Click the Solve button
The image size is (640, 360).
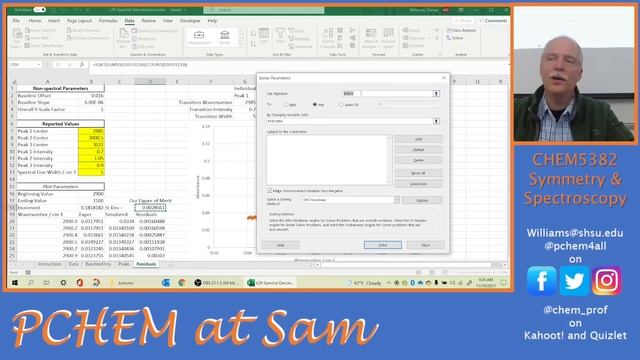coord(382,245)
